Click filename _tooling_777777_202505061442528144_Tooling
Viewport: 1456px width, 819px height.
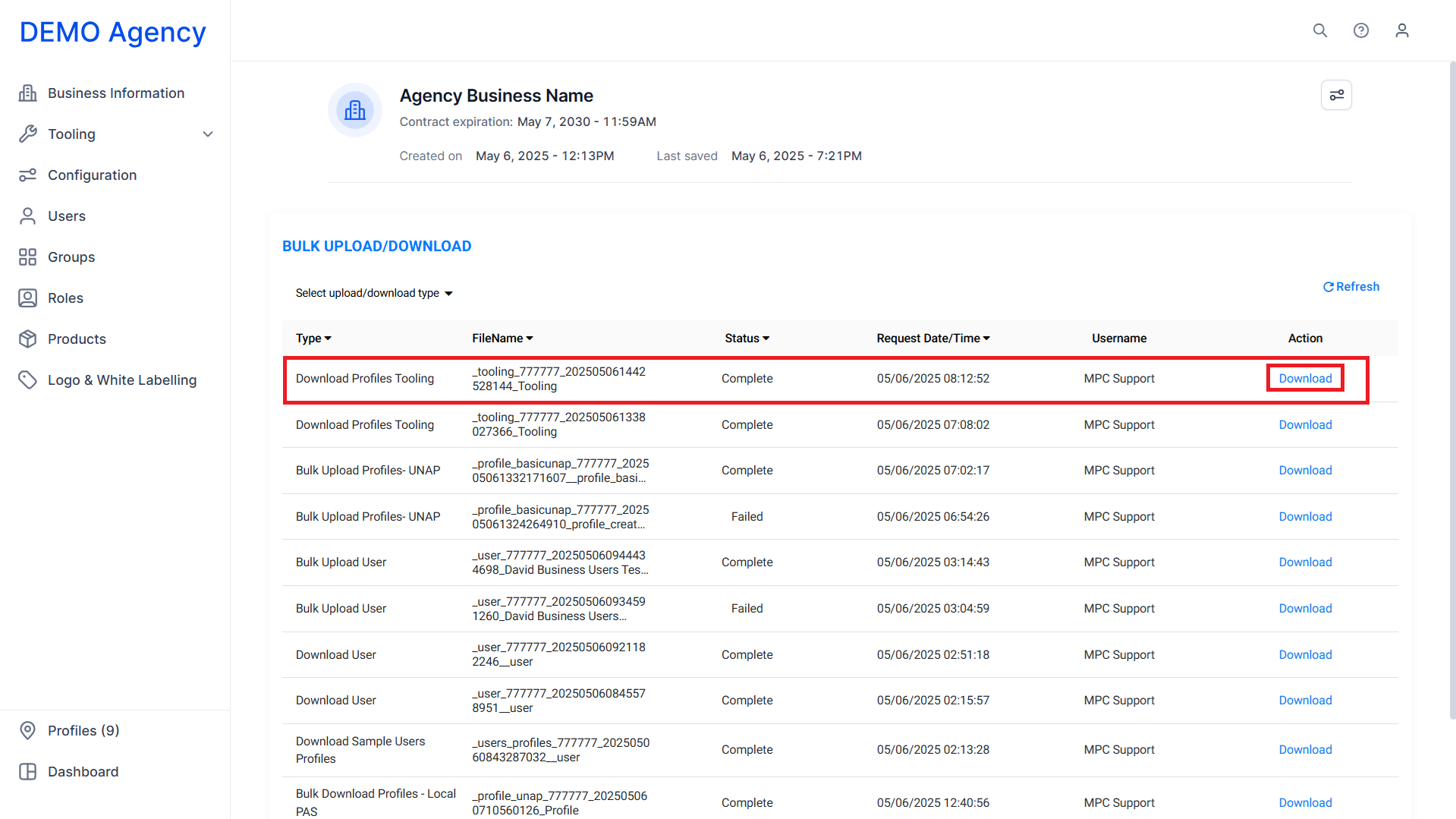point(558,379)
